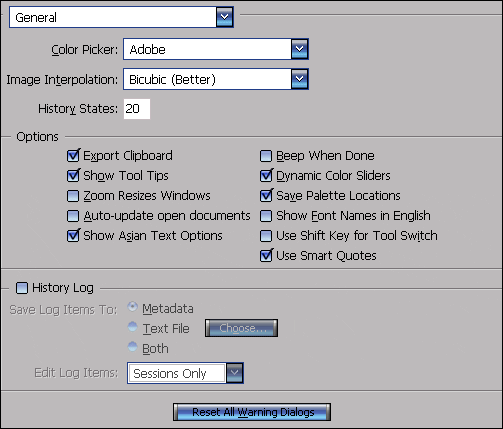Enable Use Shift Key for Tool Switch
Viewport: 503px width, 429px height.
[x=266, y=236]
